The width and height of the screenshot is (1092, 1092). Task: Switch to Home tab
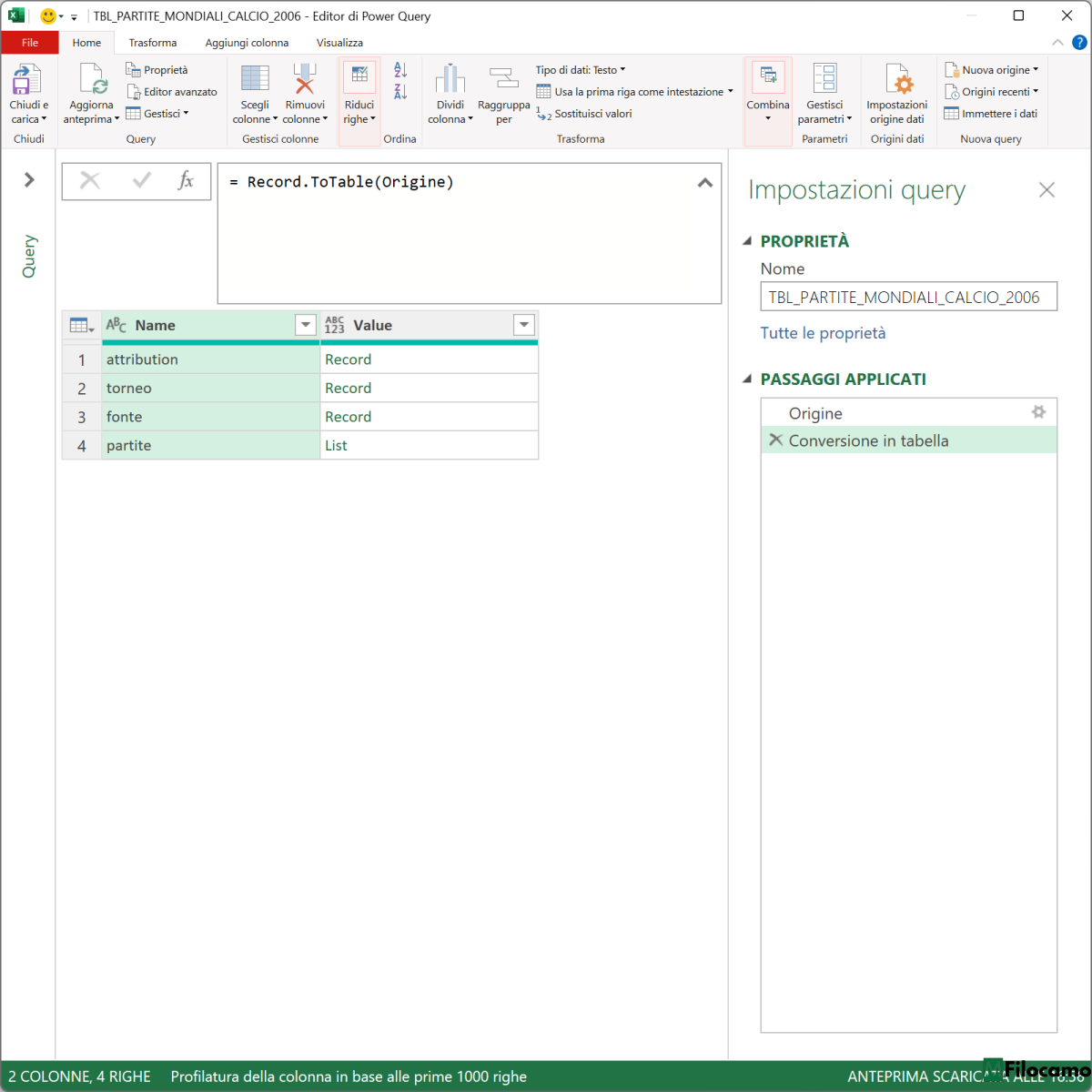pyautogui.click(x=86, y=43)
